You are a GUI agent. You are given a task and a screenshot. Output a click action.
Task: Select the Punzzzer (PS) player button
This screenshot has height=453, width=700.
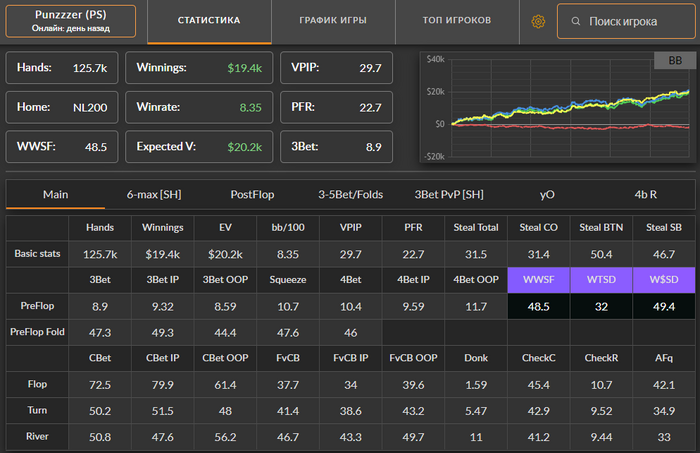click(x=71, y=21)
